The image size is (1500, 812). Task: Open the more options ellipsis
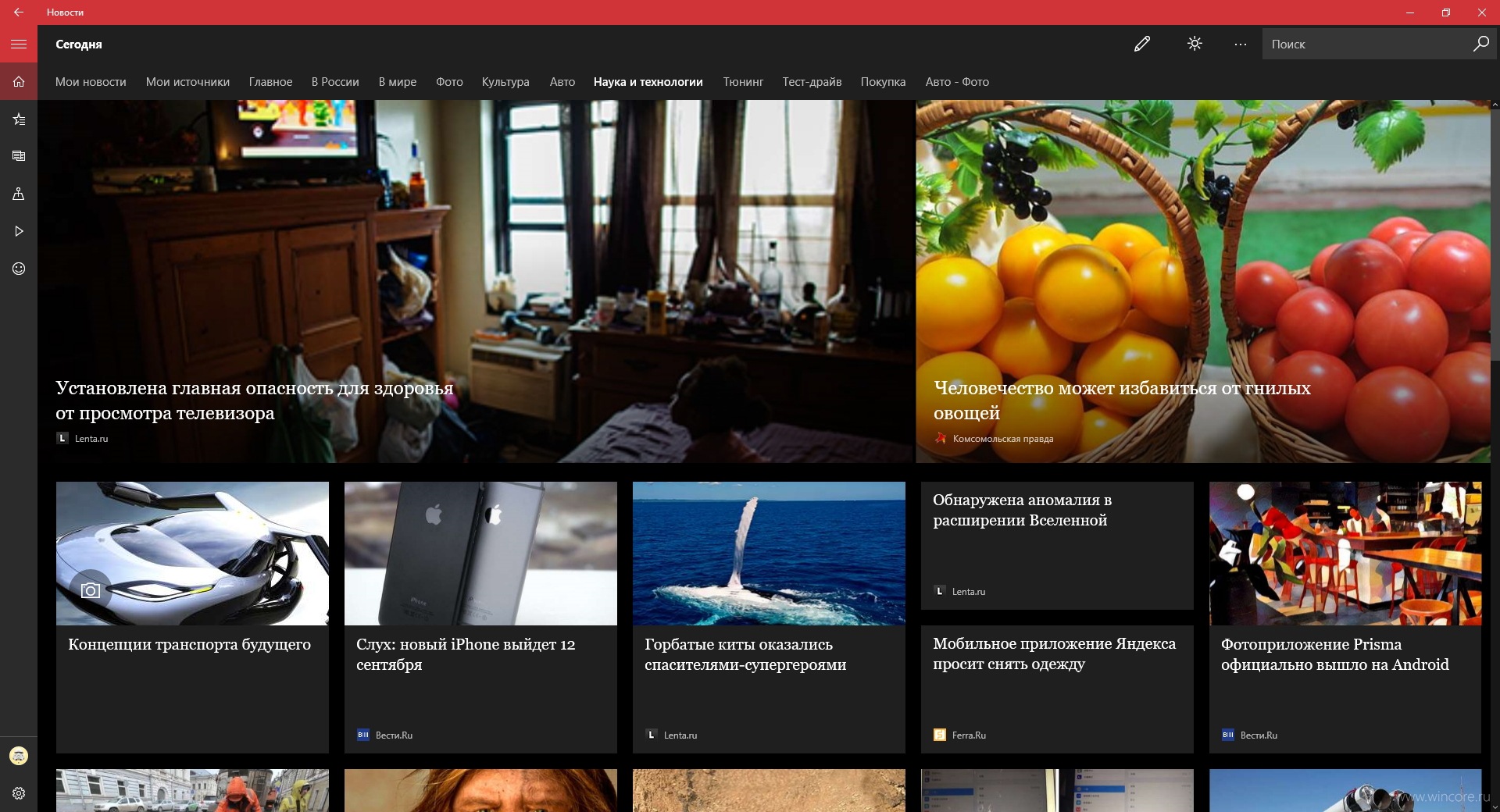[x=1241, y=45]
